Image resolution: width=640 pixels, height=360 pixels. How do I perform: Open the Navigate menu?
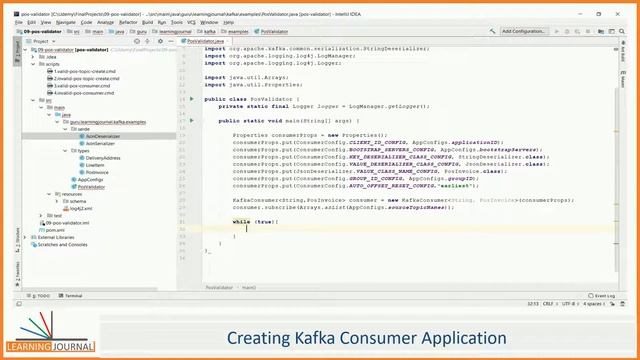pos(66,22)
